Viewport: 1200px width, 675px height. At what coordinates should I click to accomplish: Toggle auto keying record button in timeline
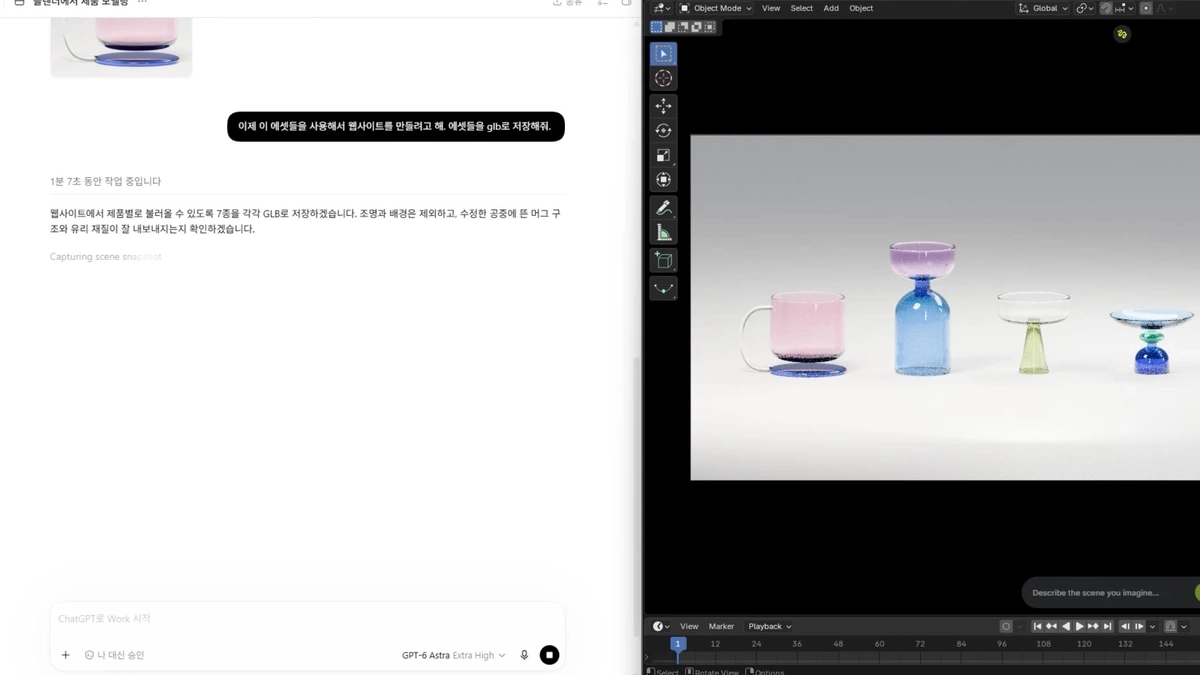(1006, 626)
